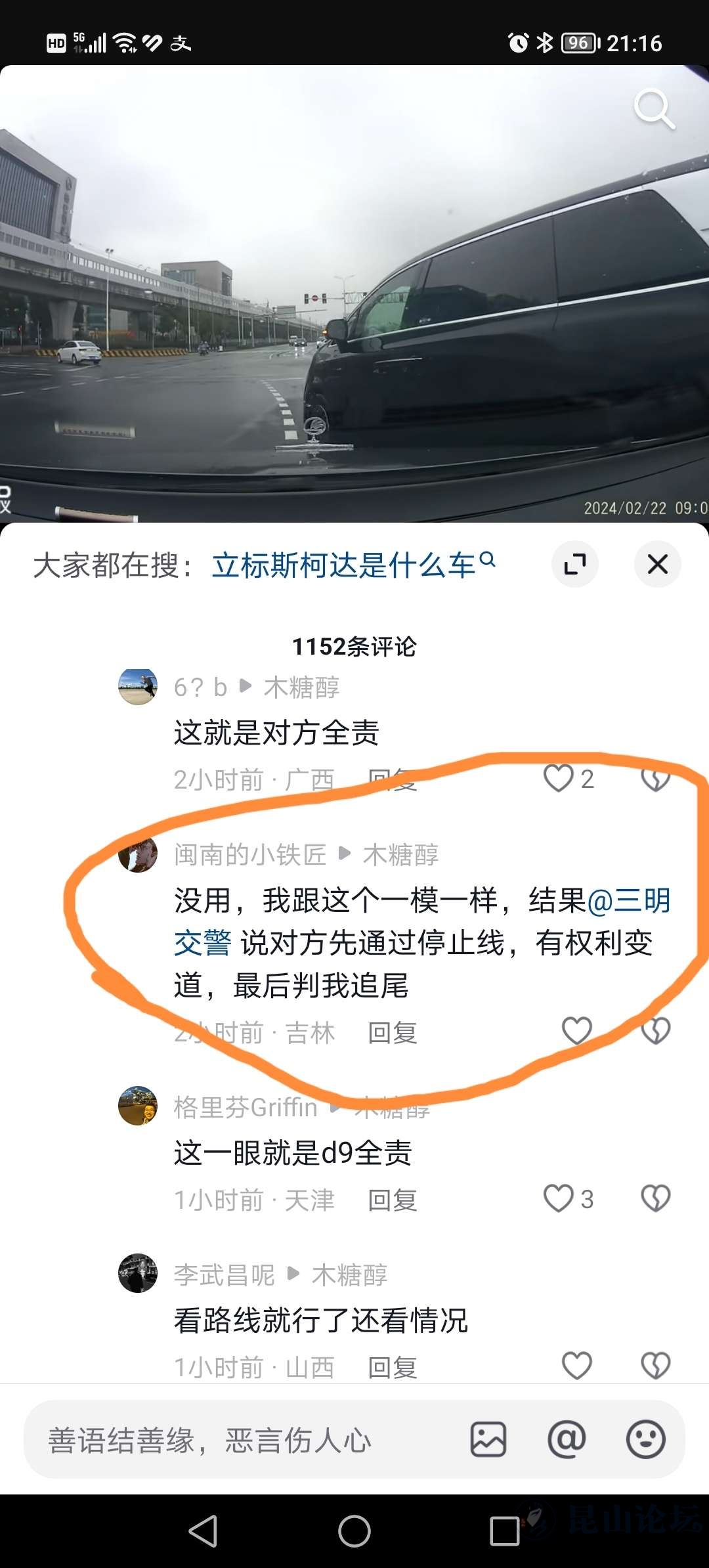The width and height of the screenshot is (709, 1568).
Task: Tap the search magnifier over the video
Action: click(654, 109)
